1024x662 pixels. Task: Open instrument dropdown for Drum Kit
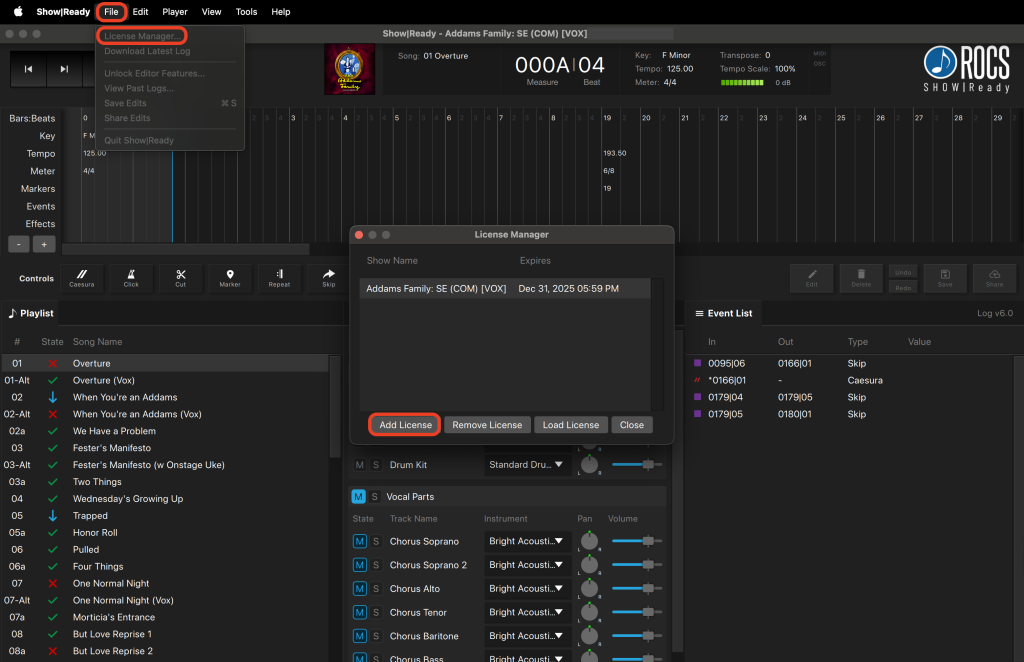pos(527,465)
